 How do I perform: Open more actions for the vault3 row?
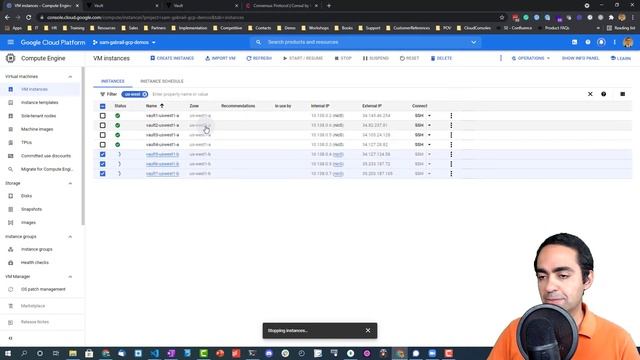pyautogui.click(x=451, y=135)
